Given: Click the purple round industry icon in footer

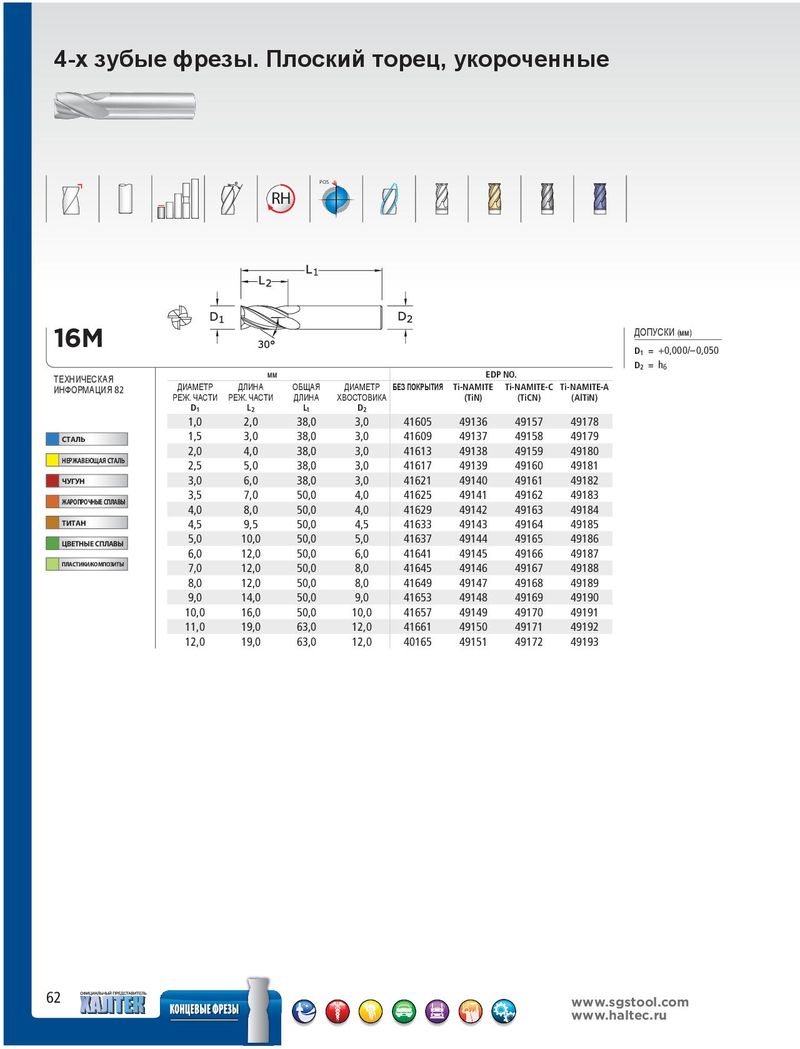Looking at the screenshot, I should point(437,1011).
